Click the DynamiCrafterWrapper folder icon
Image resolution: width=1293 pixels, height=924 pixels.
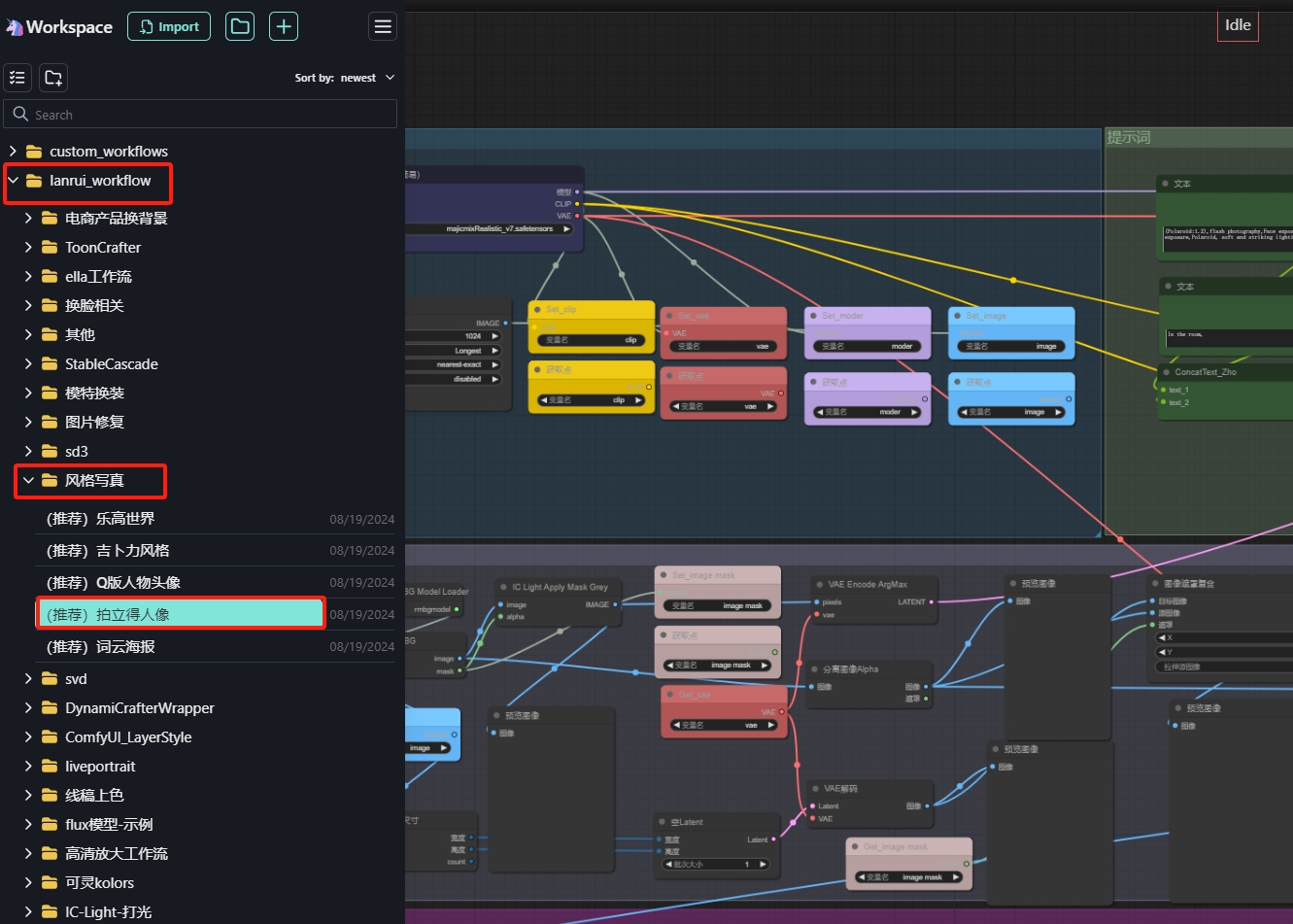click(x=50, y=708)
